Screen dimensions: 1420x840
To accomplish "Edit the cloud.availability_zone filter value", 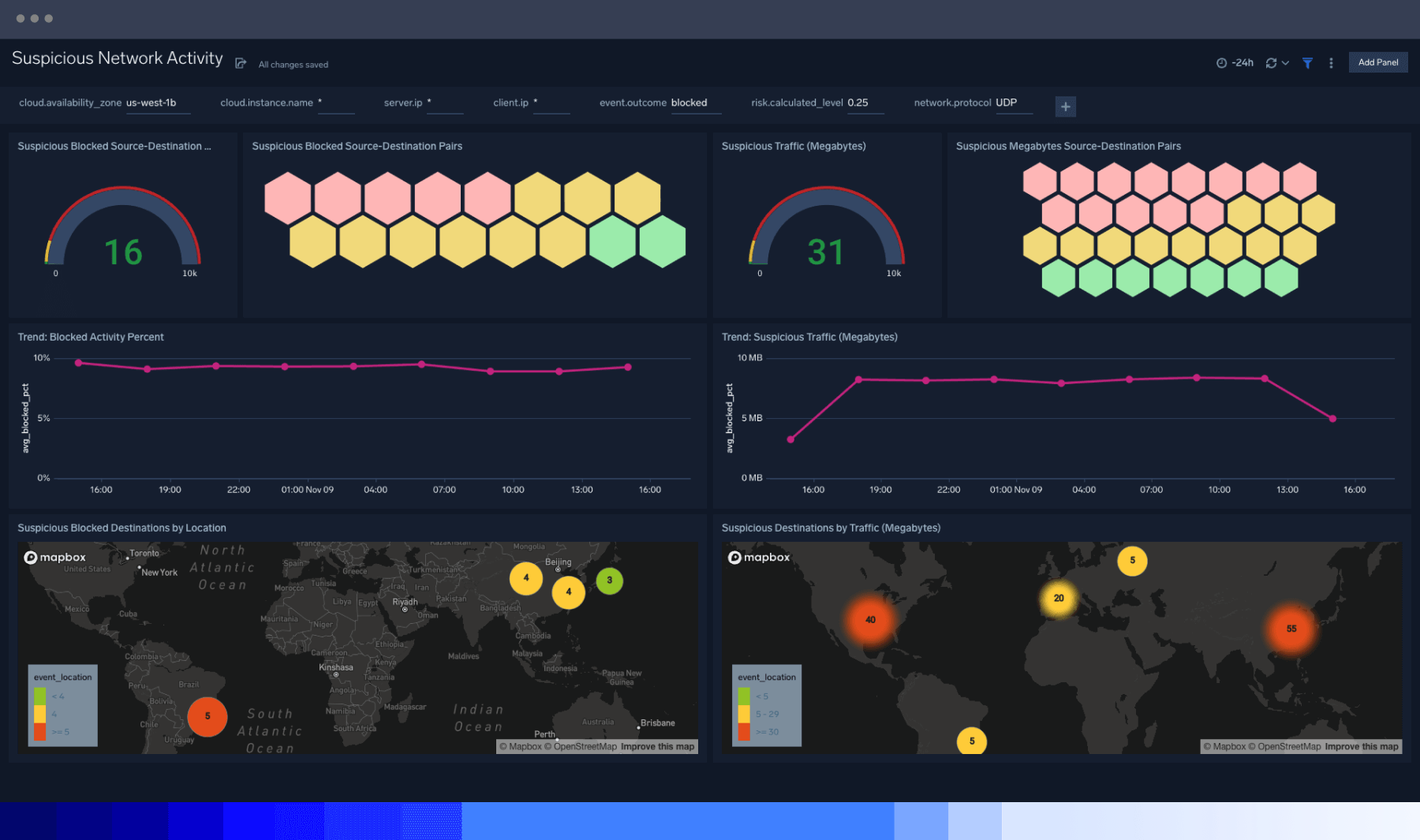I will (157, 103).
